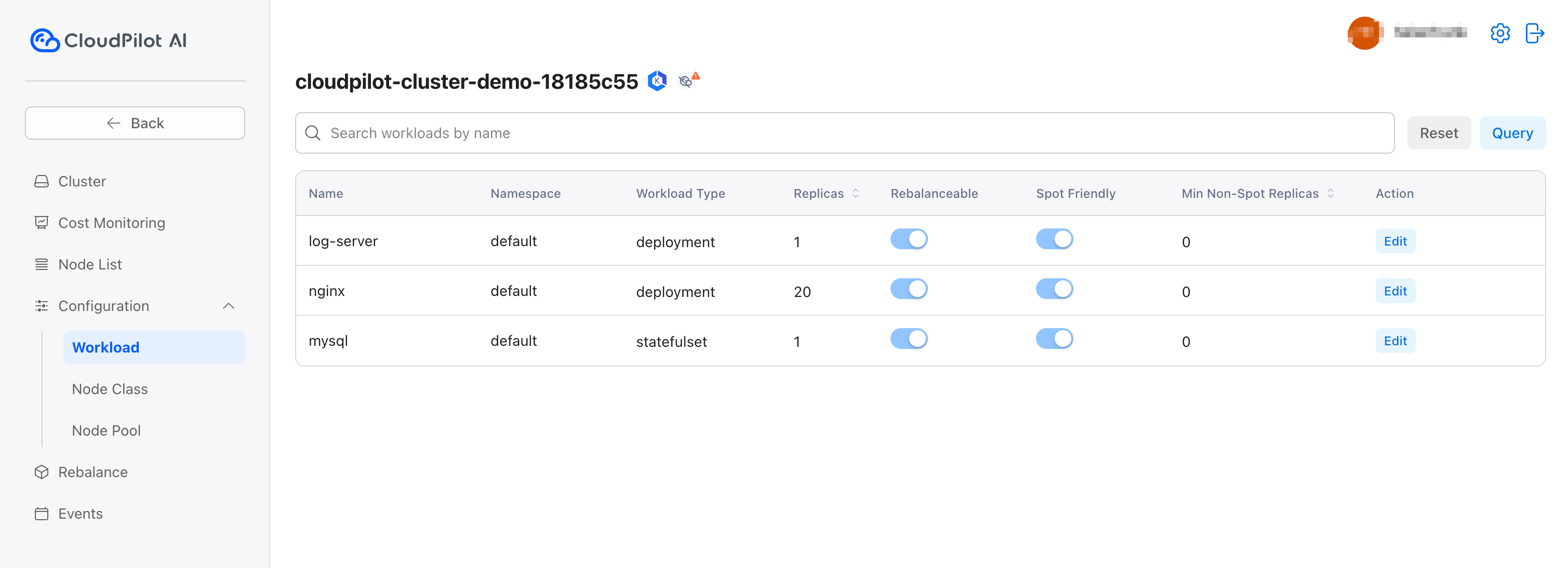Toggle Rebalanceable for log-server
Image resolution: width=1568 pixels, height=568 pixels.
point(909,239)
